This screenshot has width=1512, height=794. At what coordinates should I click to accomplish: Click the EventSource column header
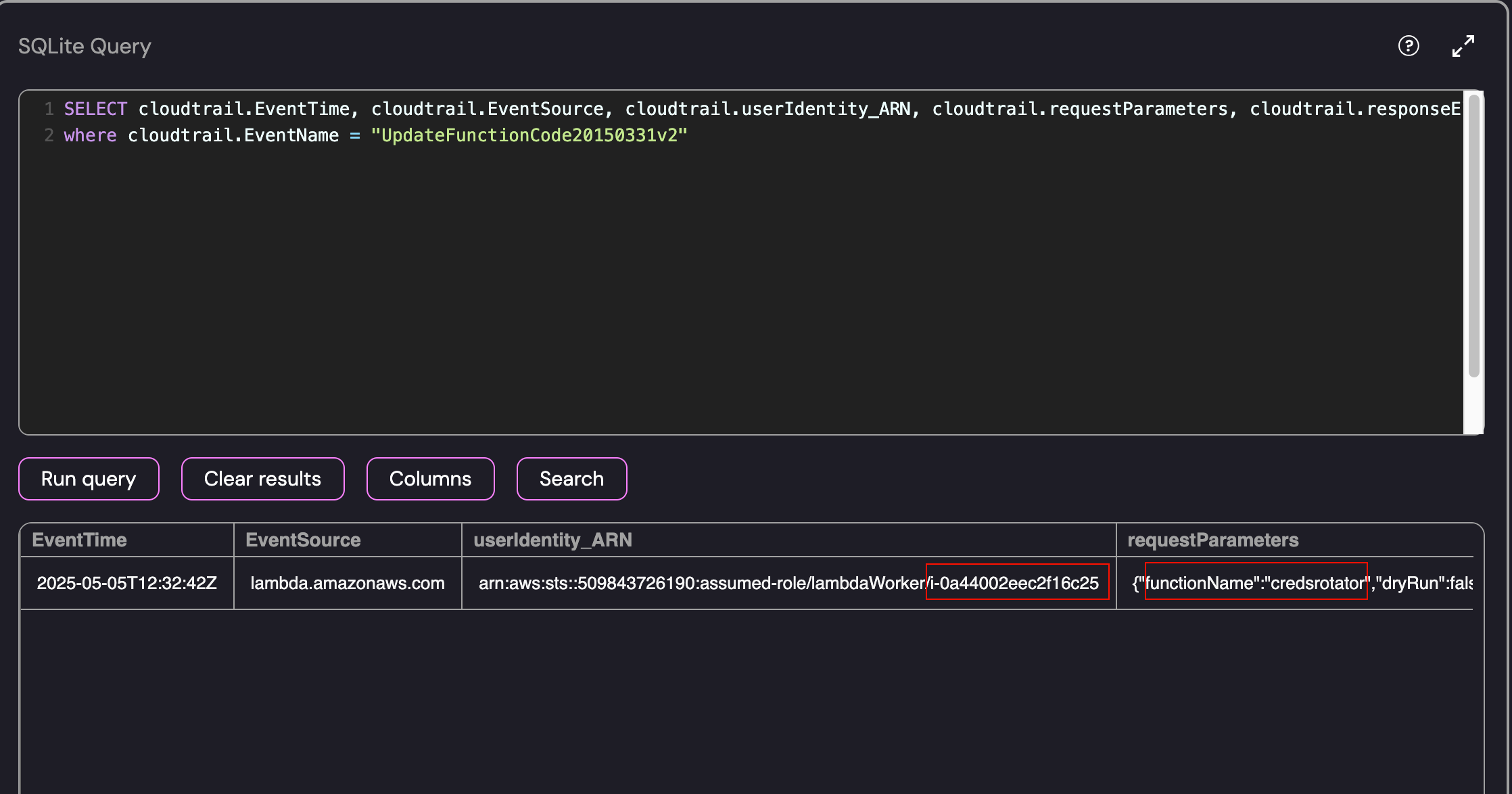[303, 540]
